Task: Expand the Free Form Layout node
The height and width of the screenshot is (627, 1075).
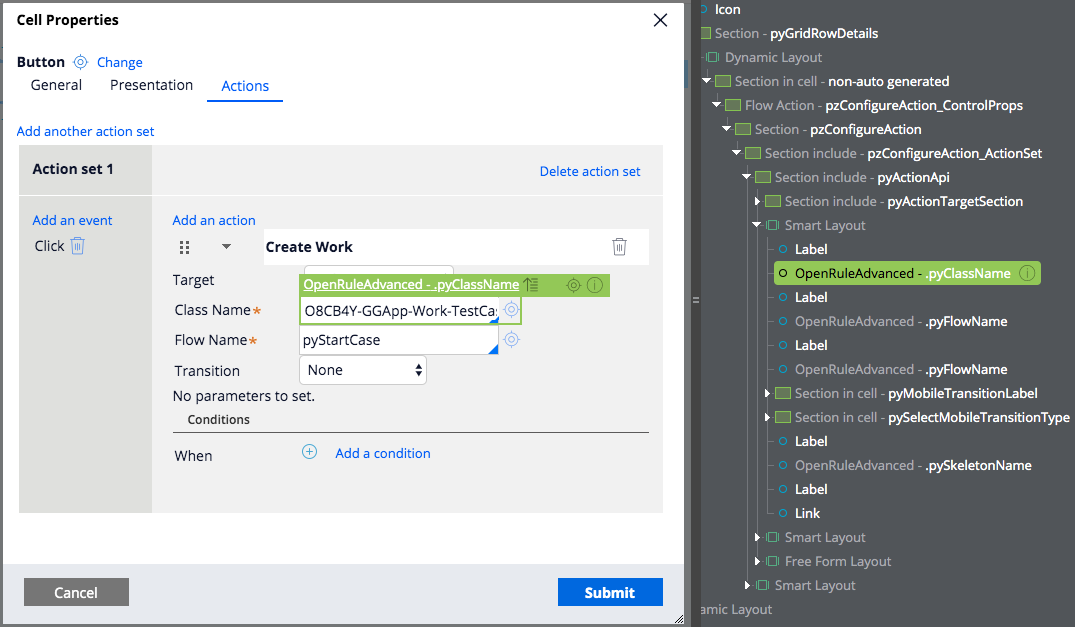Action: coord(757,561)
